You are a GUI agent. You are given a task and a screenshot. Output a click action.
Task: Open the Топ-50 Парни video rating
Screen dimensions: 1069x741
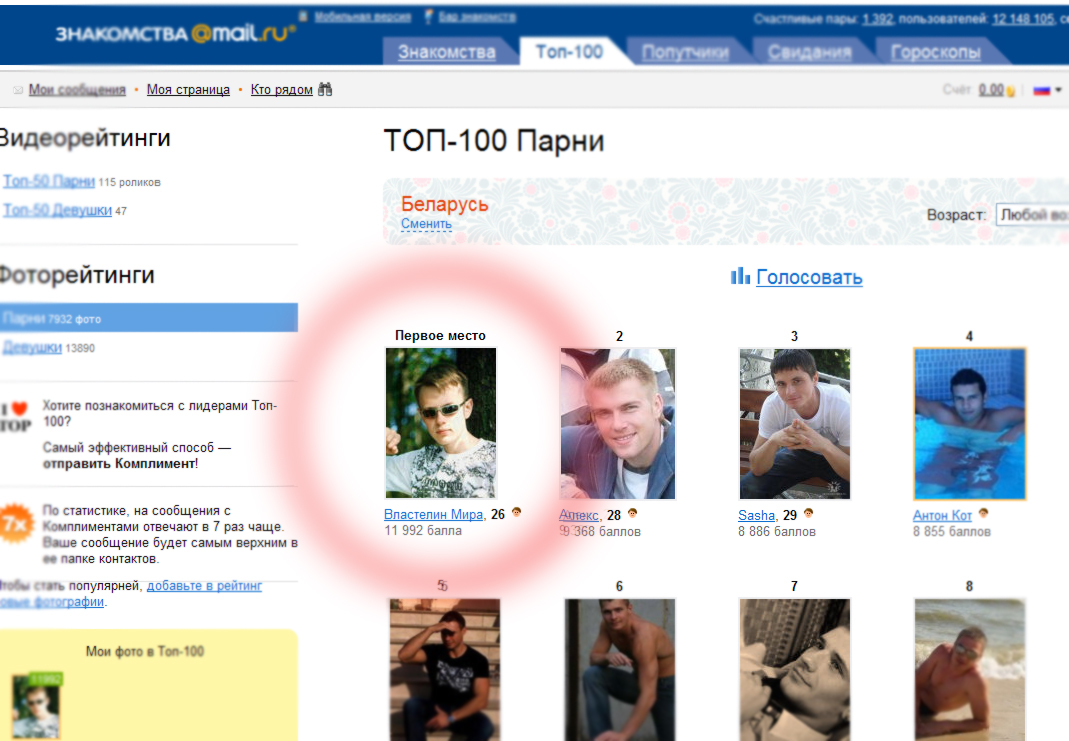pos(48,181)
